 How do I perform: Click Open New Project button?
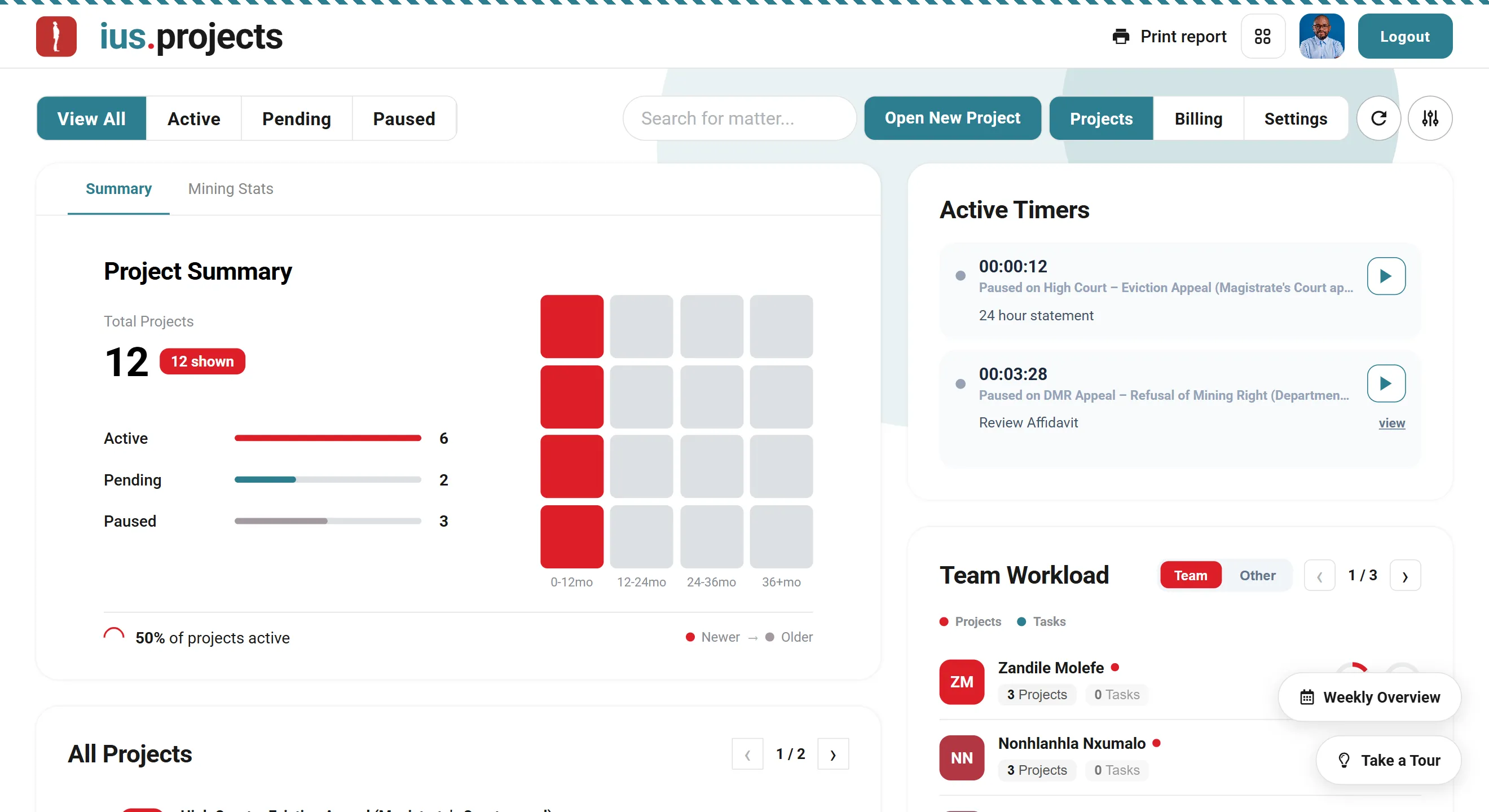click(x=952, y=118)
